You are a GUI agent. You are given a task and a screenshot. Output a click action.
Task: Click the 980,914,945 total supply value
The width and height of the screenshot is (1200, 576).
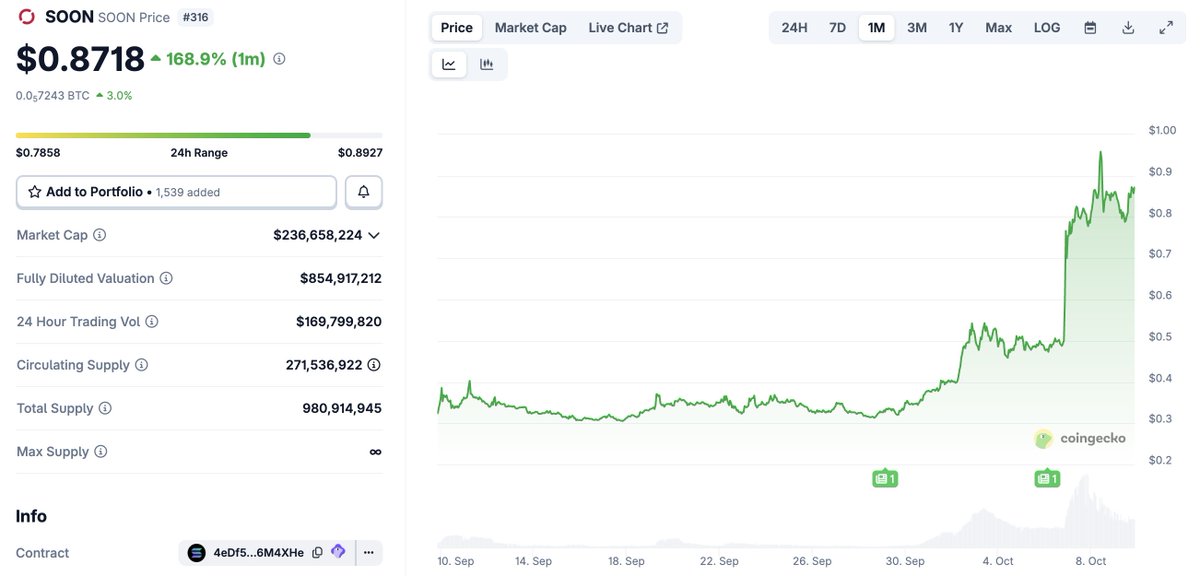(x=342, y=408)
